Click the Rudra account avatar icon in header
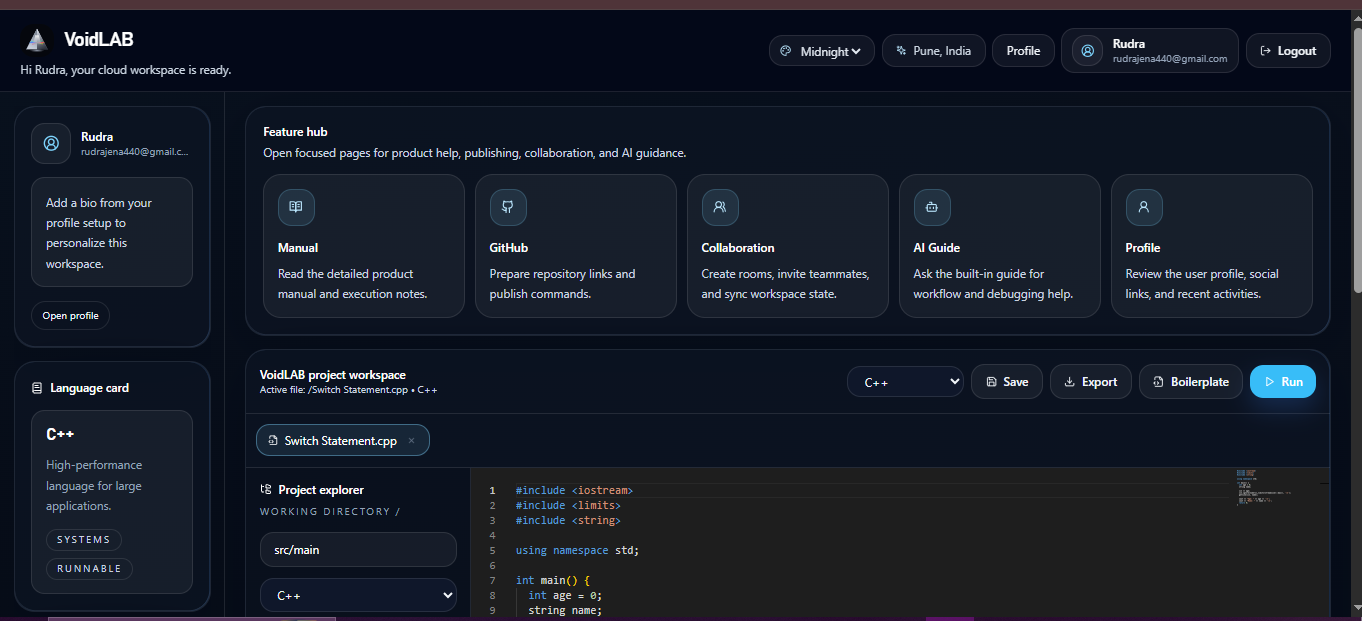Image resolution: width=1362 pixels, height=621 pixels. [x=1088, y=51]
